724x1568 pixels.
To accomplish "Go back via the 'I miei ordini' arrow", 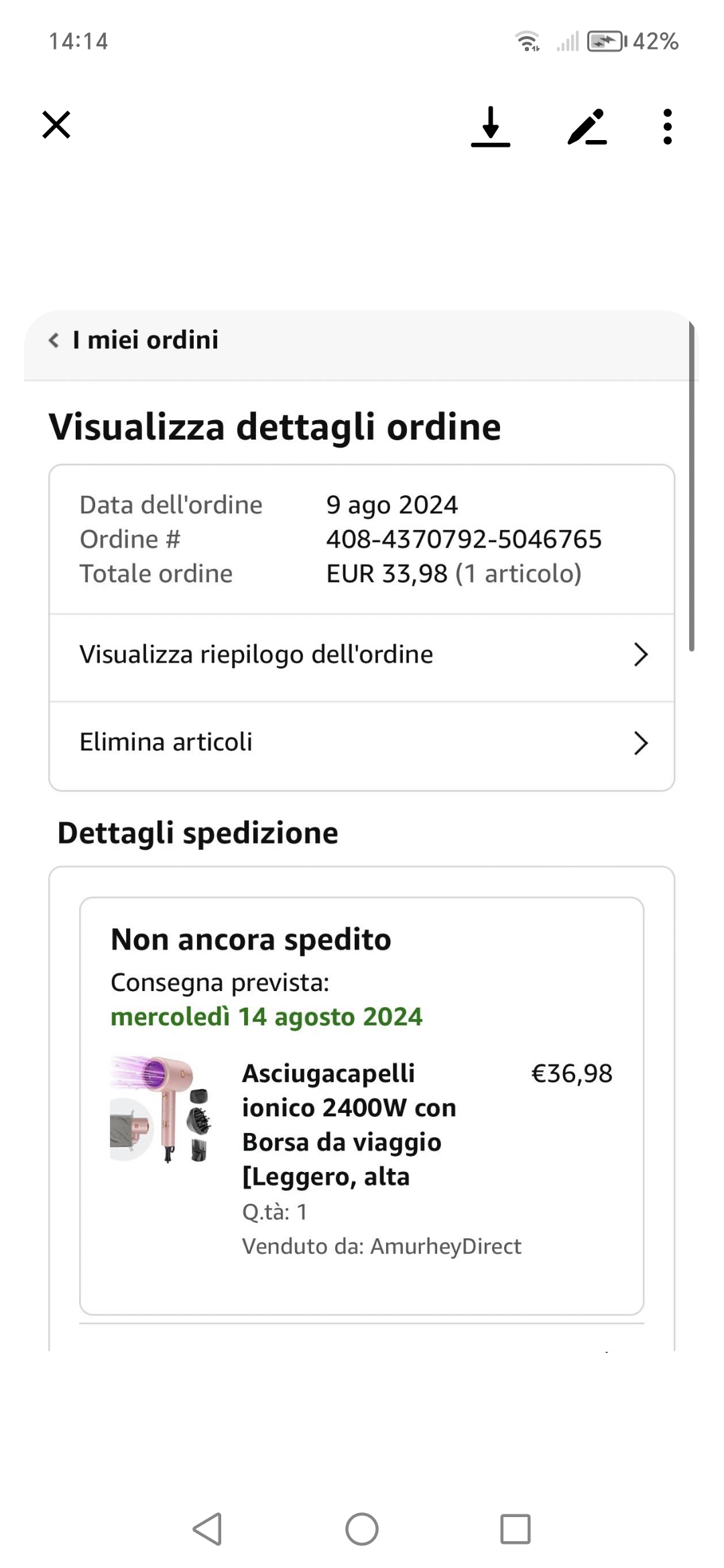I will click(x=54, y=340).
